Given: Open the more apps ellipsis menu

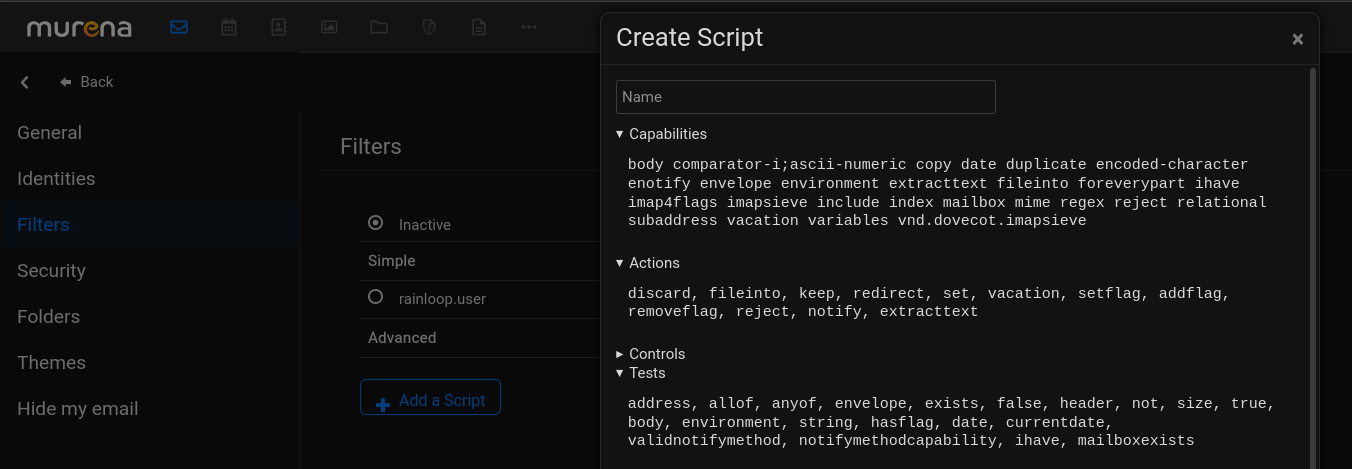Looking at the screenshot, I should tap(529, 27).
